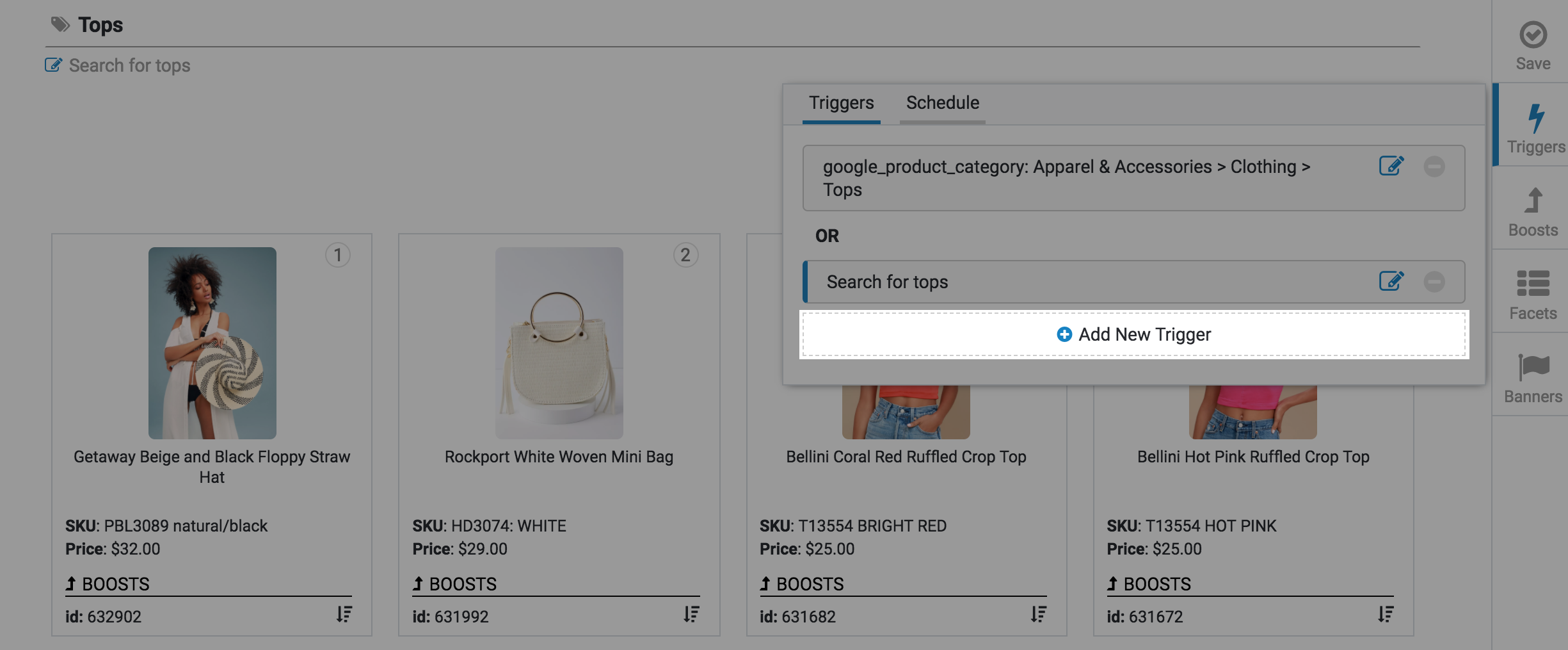The width and height of the screenshot is (1568, 650).
Task: Select the Triggers tab
Action: [x=841, y=103]
